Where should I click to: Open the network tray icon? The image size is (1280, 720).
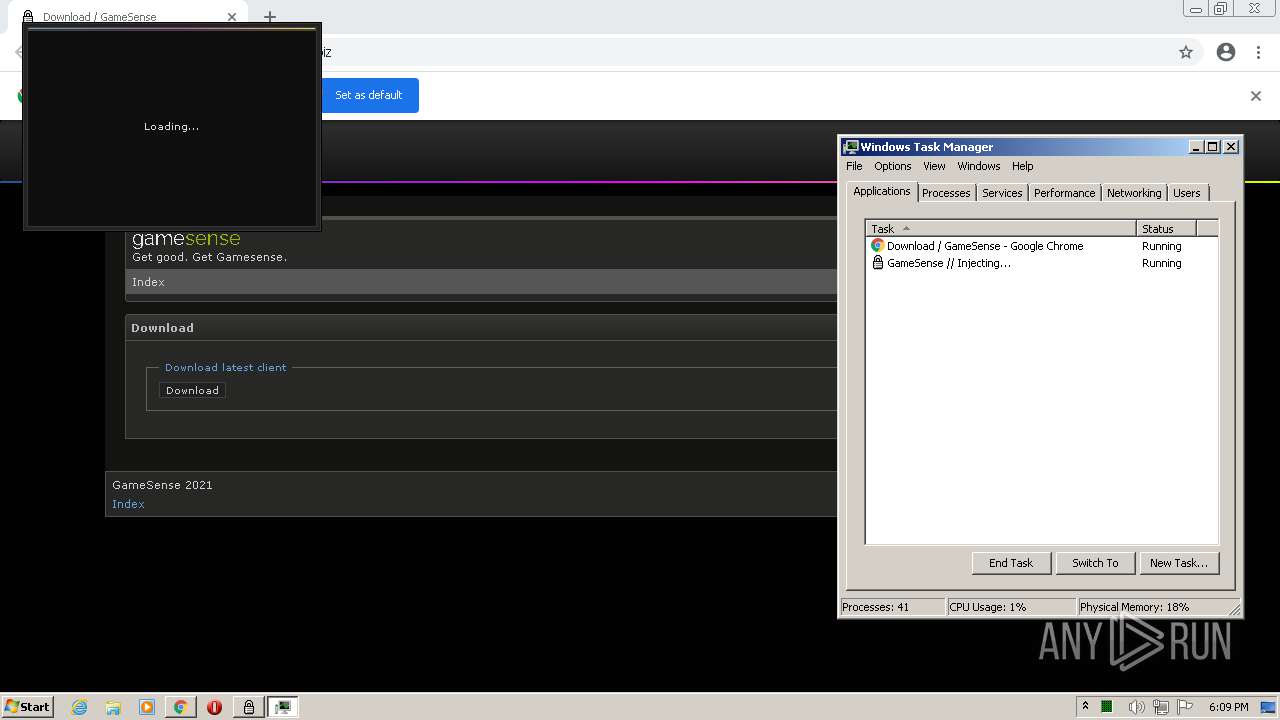(x=1161, y=707)
